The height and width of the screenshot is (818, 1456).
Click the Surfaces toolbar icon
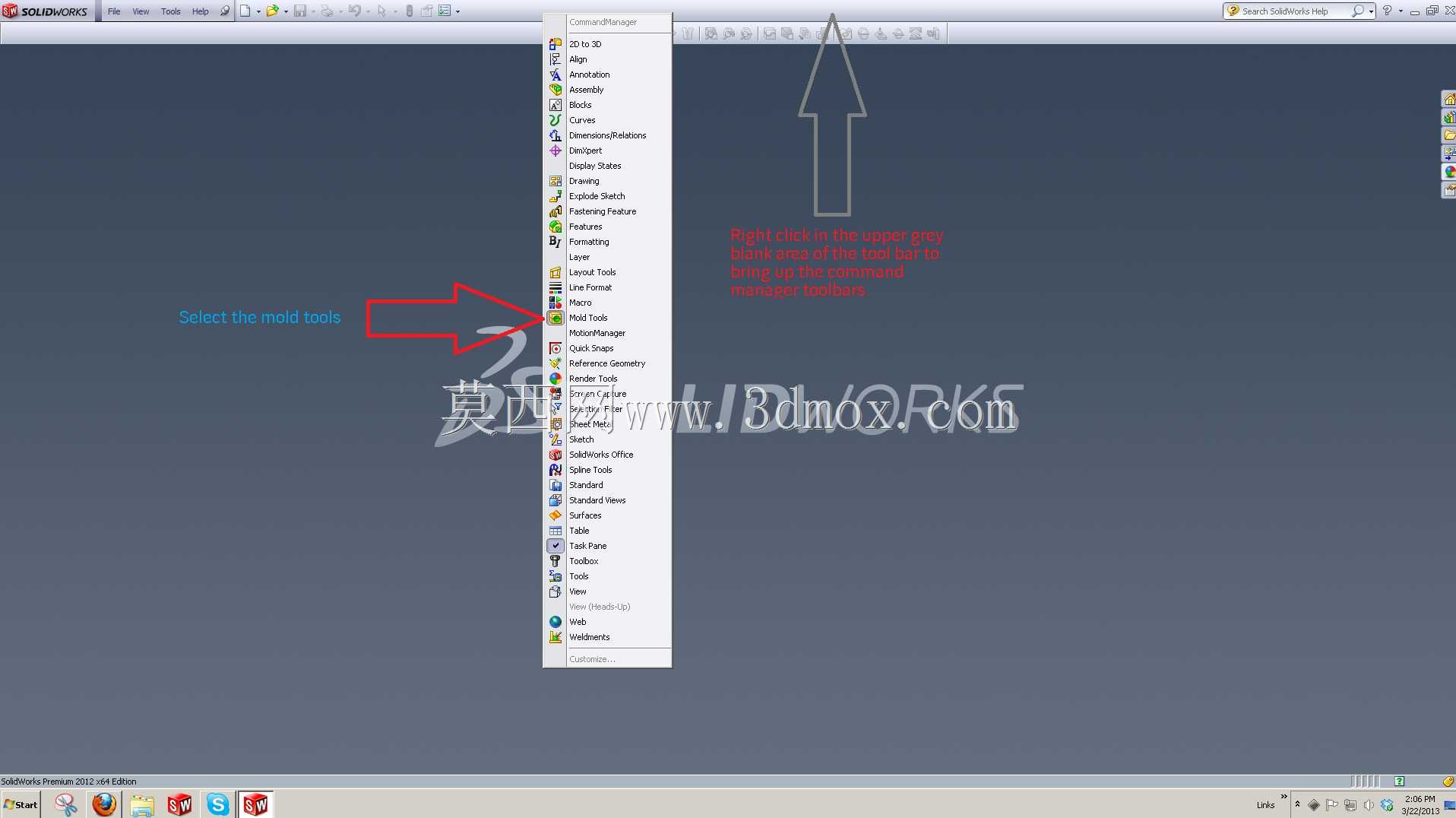point(555,515)
